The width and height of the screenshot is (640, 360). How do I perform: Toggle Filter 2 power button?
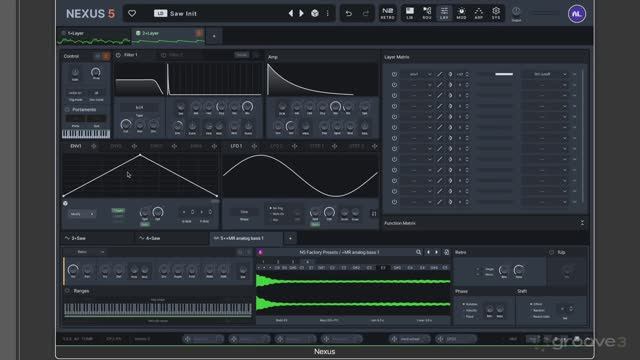tap(163, 55)
